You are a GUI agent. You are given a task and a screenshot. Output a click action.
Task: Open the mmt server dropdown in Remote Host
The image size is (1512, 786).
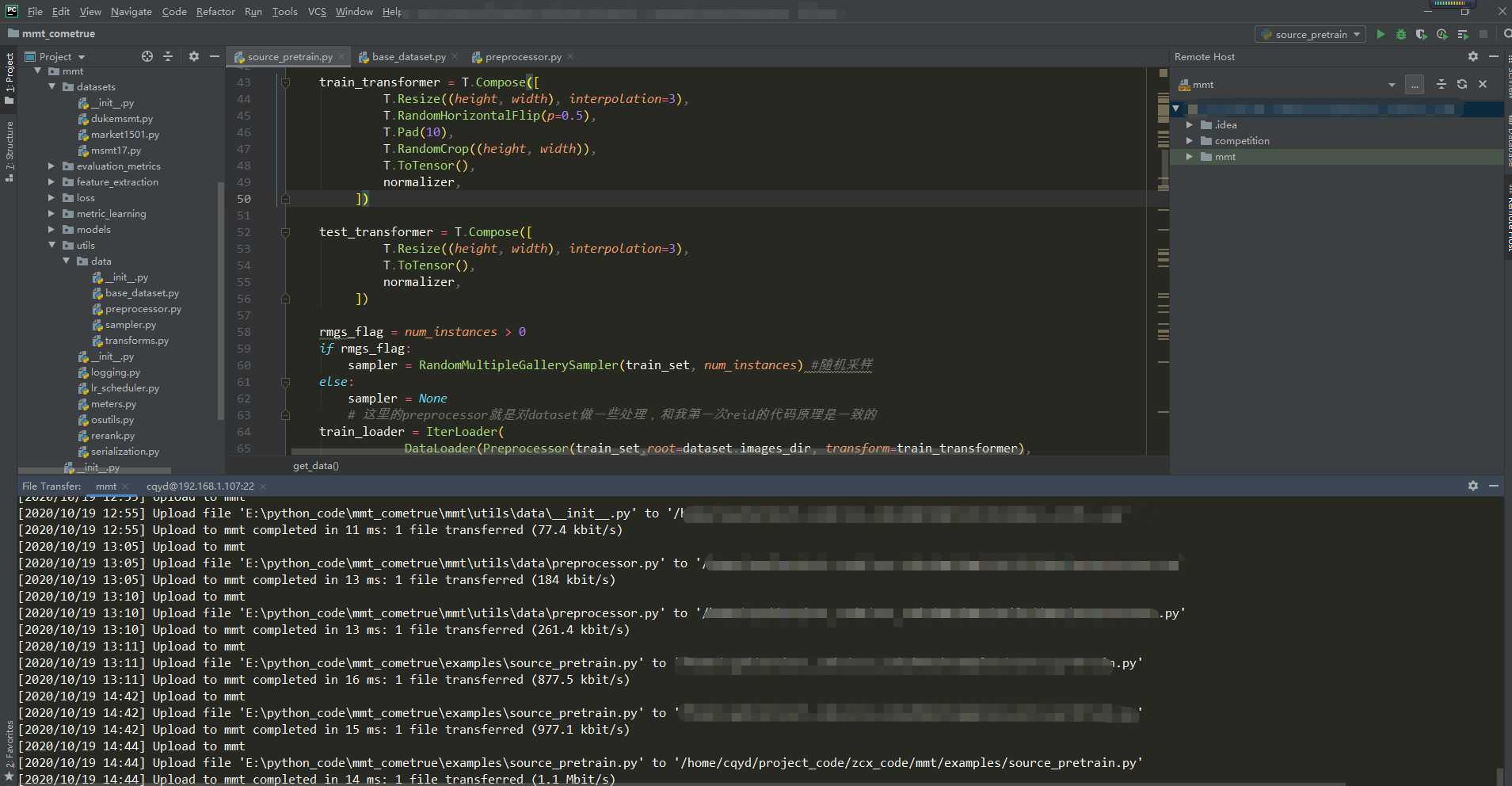[x=1392, y=85]
